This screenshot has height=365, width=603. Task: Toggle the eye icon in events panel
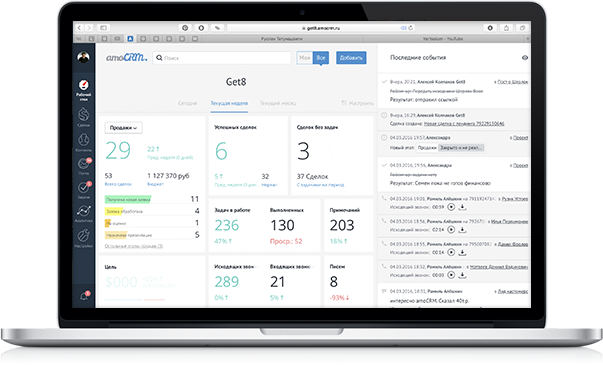[525, 58]
